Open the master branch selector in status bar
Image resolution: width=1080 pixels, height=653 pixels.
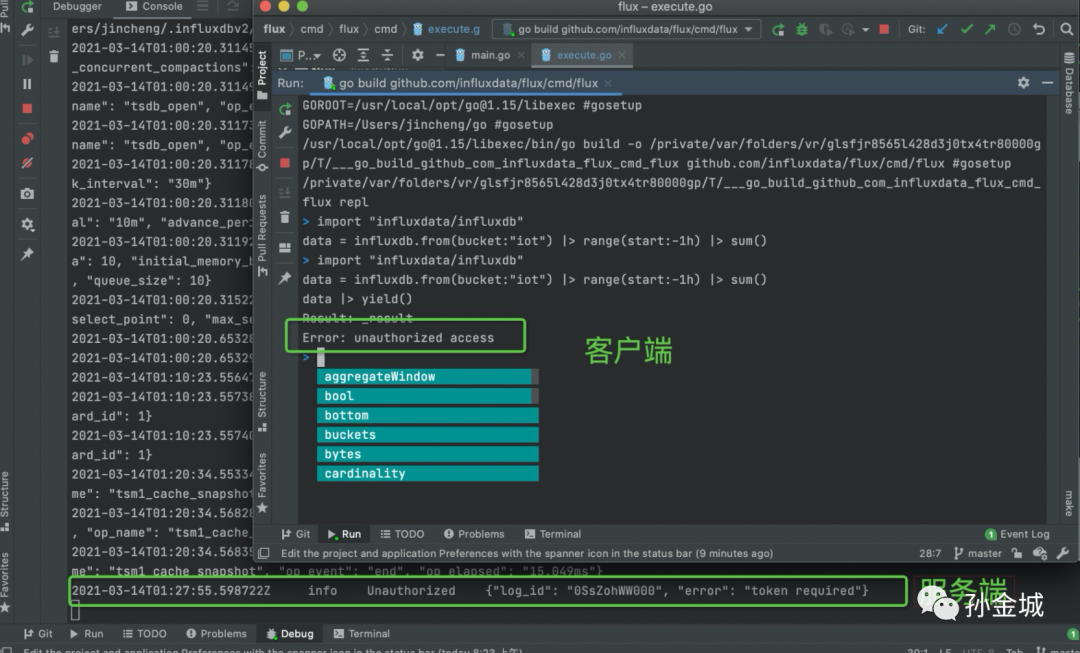(x=977, y=553)
